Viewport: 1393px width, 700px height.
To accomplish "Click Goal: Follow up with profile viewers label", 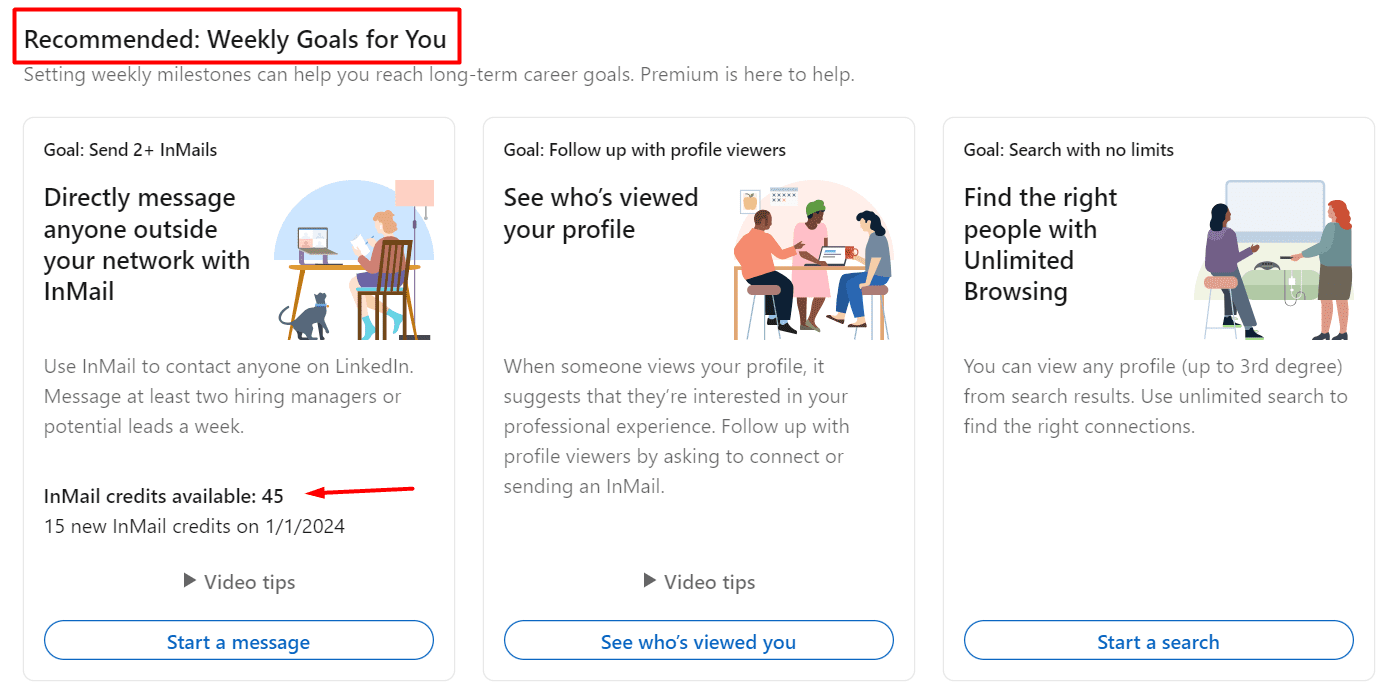I will pyautogui.click(x=645, y=150).
